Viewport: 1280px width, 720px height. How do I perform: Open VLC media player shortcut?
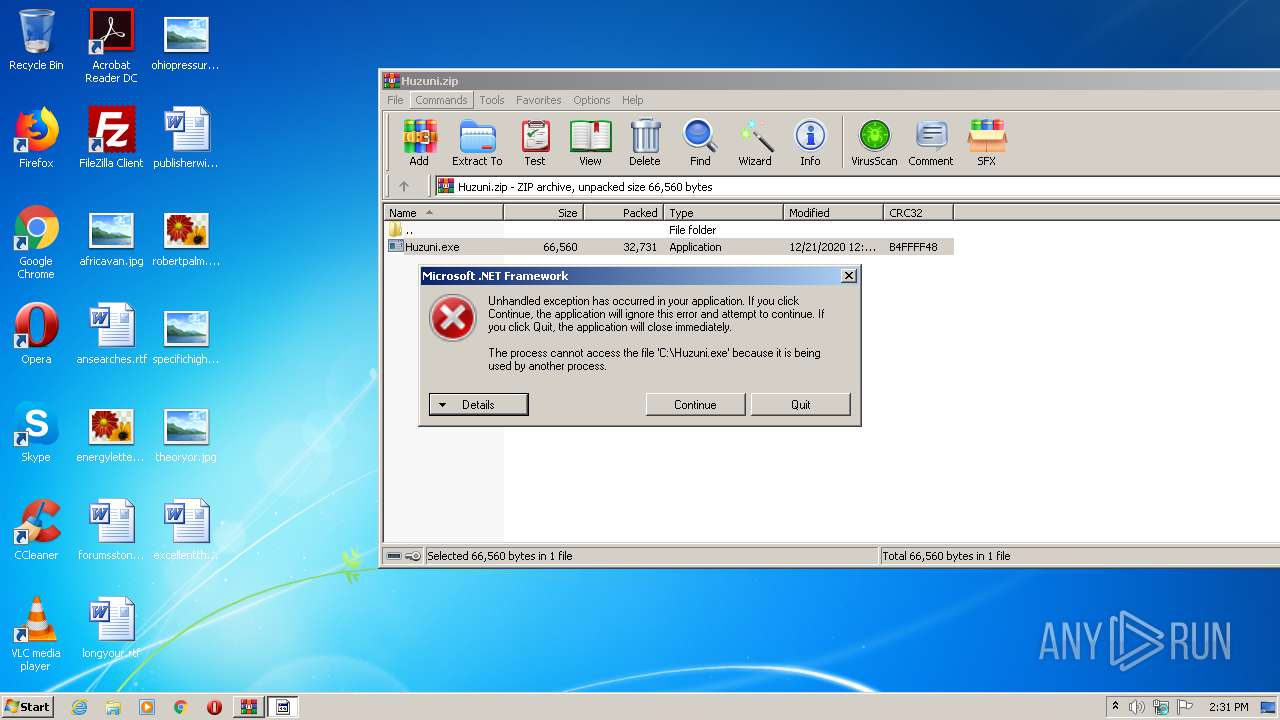pos(36,634)
